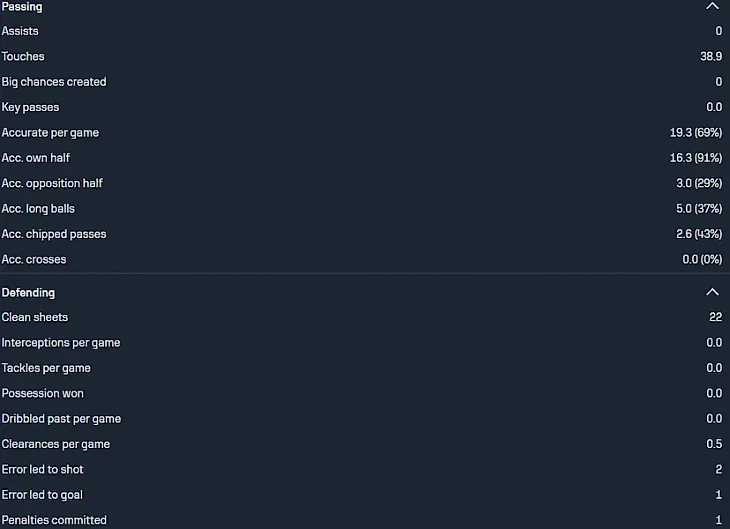Select the Key passes row
Image resolution: width=730 pixels, height=529 pixels.
click(30, 107)
